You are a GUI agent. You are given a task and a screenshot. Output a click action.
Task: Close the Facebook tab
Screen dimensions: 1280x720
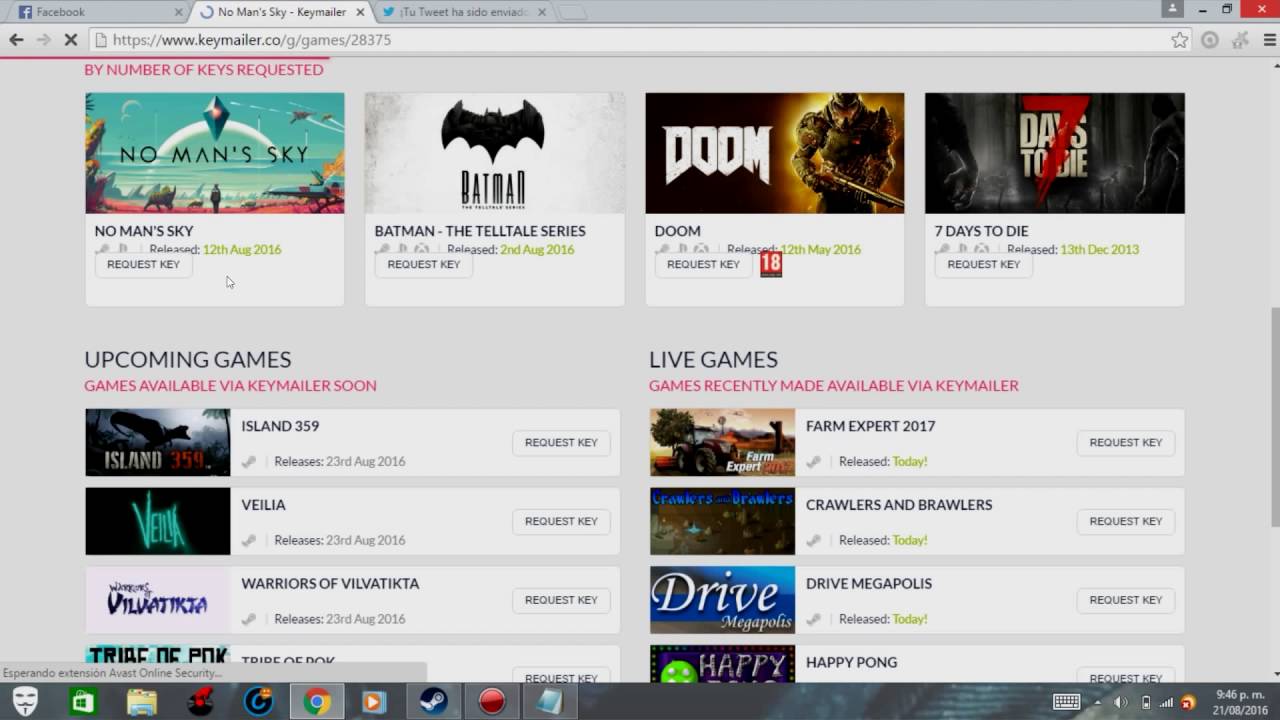pos(179,12)
